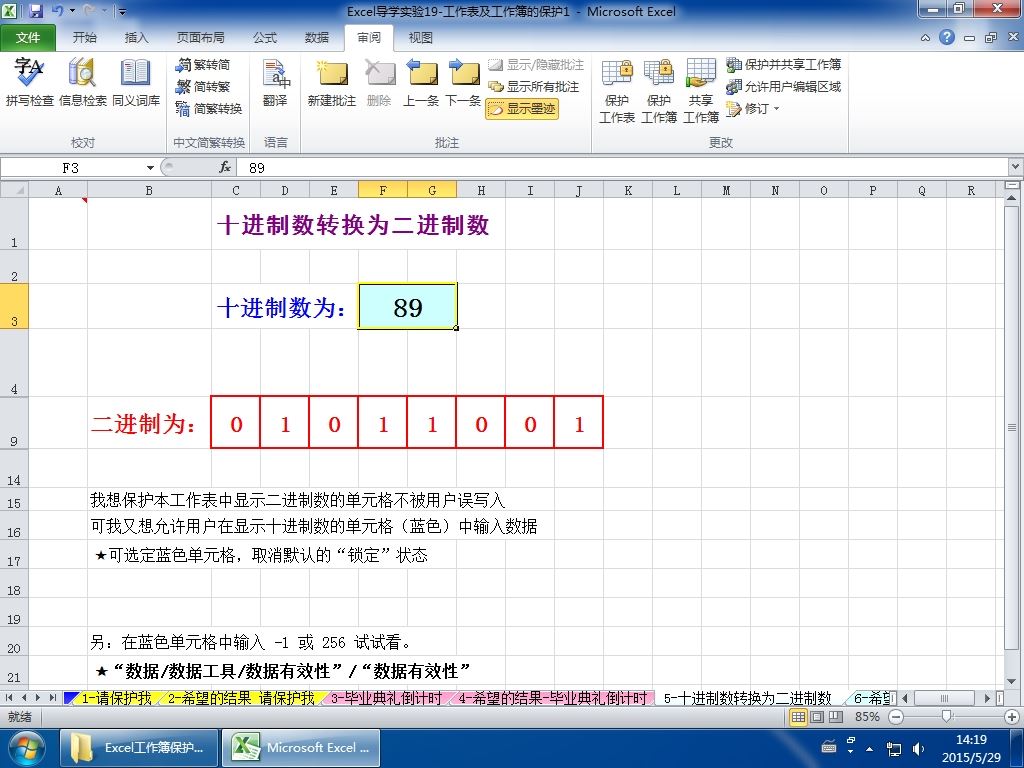Click the 翻译 translate icon
The image size is (1024, 768).
(275, 82)
